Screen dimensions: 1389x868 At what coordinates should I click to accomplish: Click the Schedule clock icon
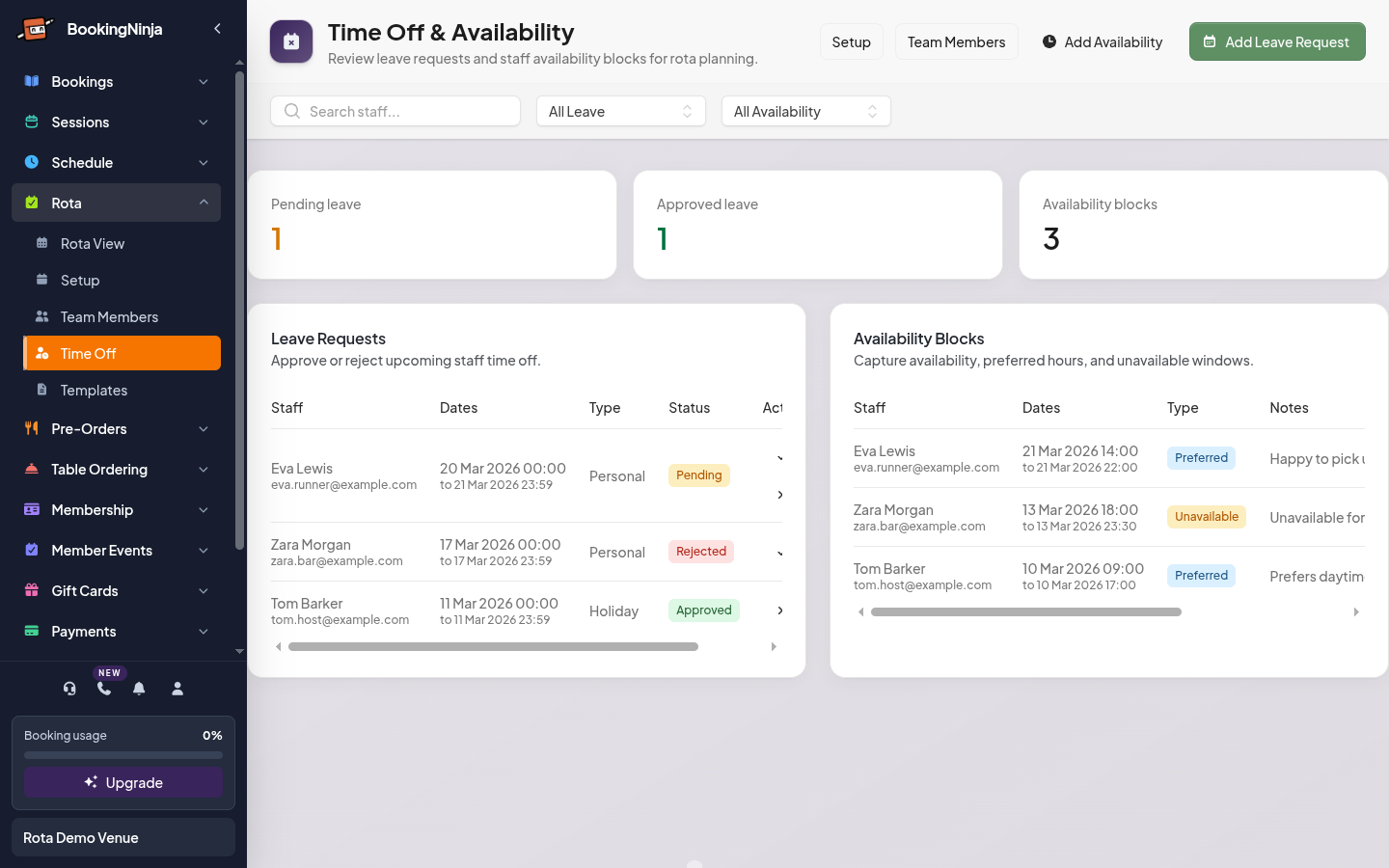click(32, 162)
